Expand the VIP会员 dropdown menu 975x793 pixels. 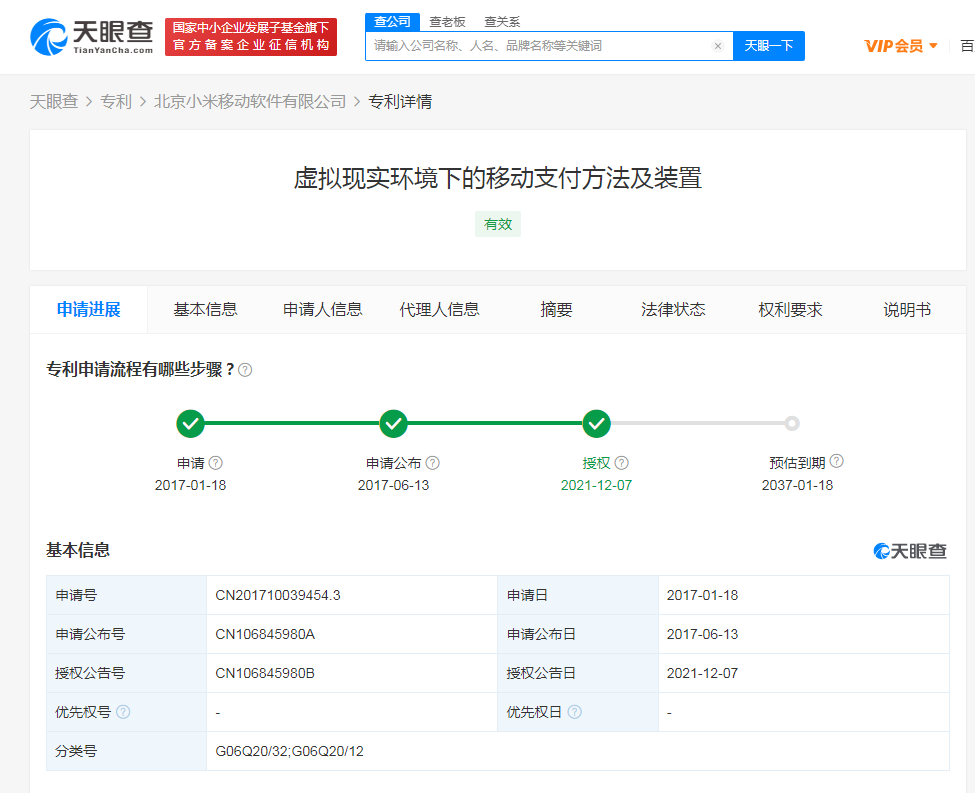(901, 46)
